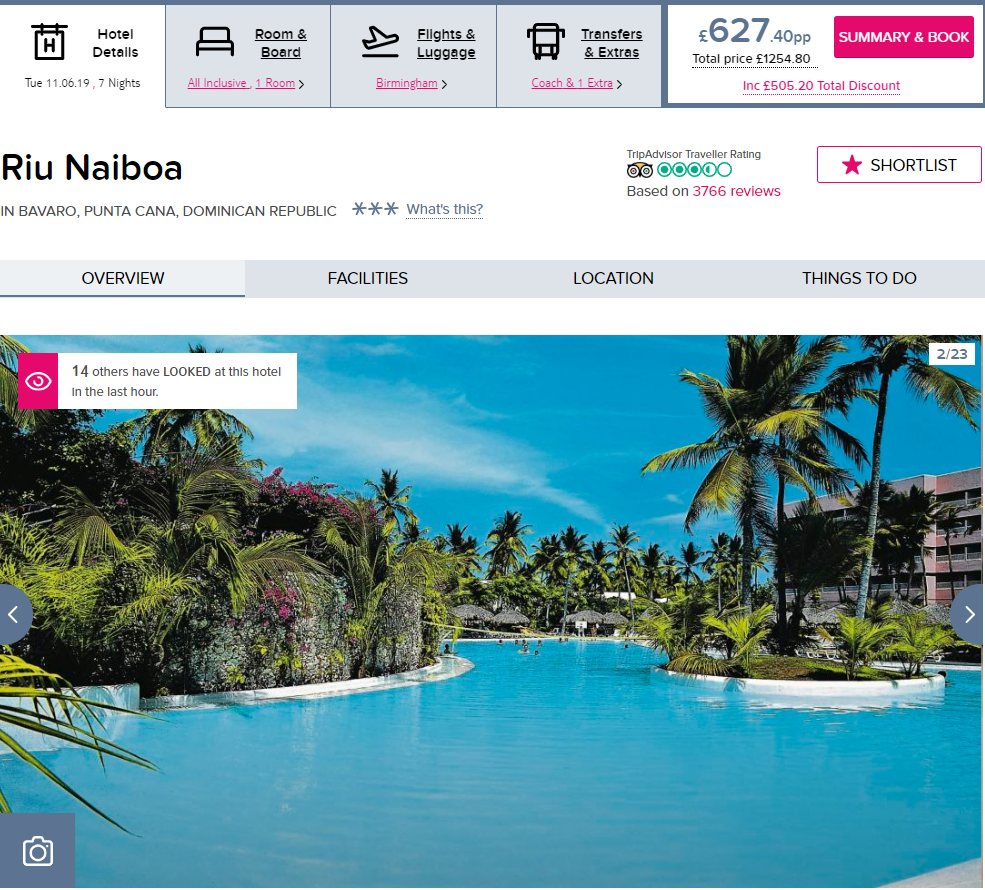Screen dimensions: 985x890
Task: Click the hotel sign icon
Action: [49, 41]
